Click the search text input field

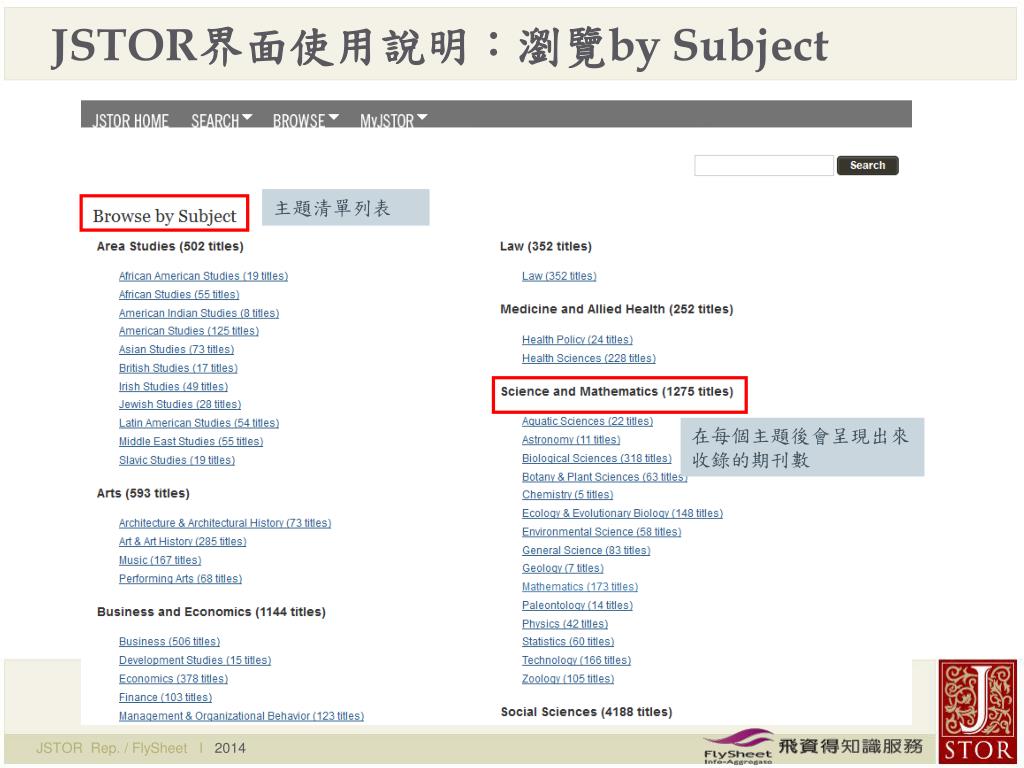(764, 165)
